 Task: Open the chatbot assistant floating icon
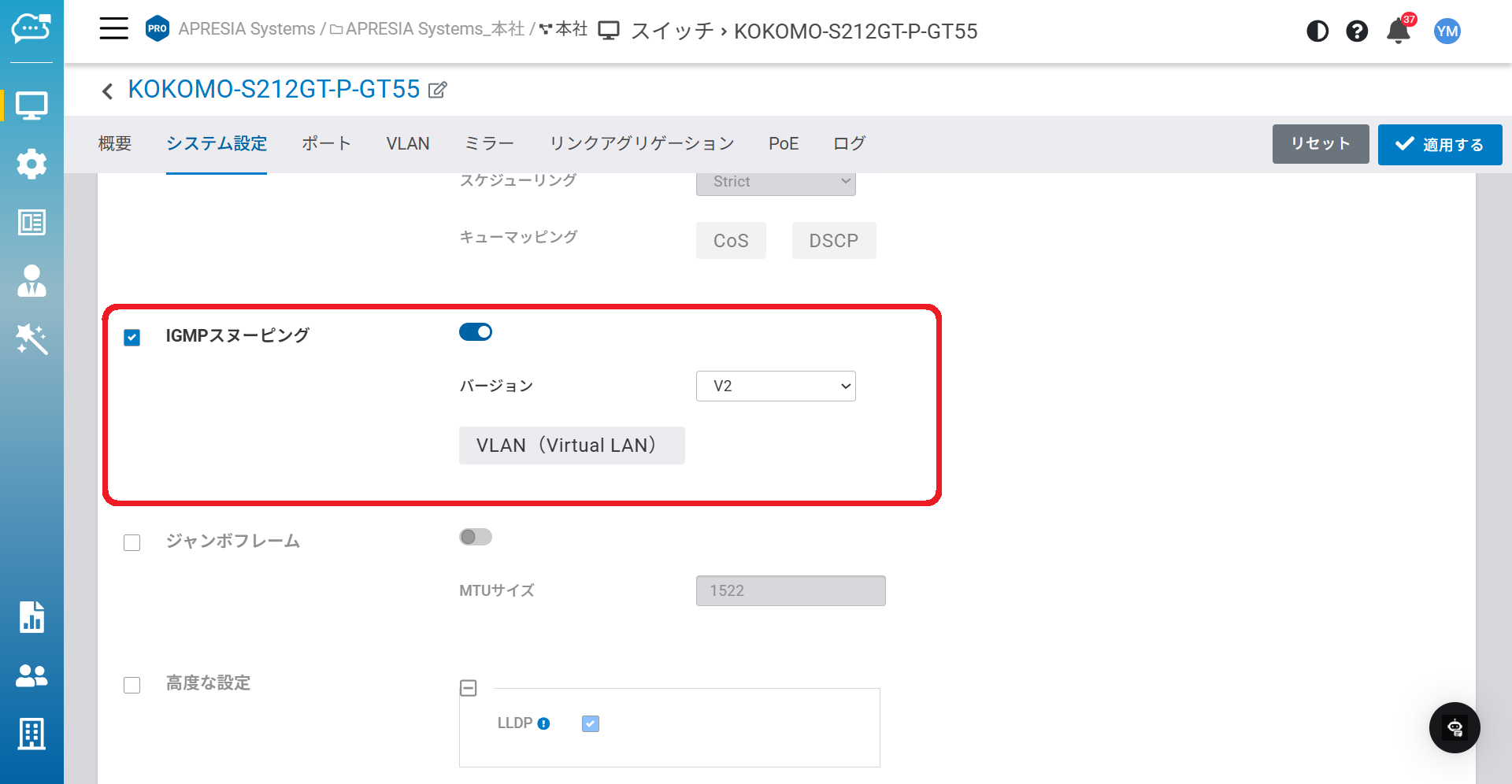pos(1454,727)
